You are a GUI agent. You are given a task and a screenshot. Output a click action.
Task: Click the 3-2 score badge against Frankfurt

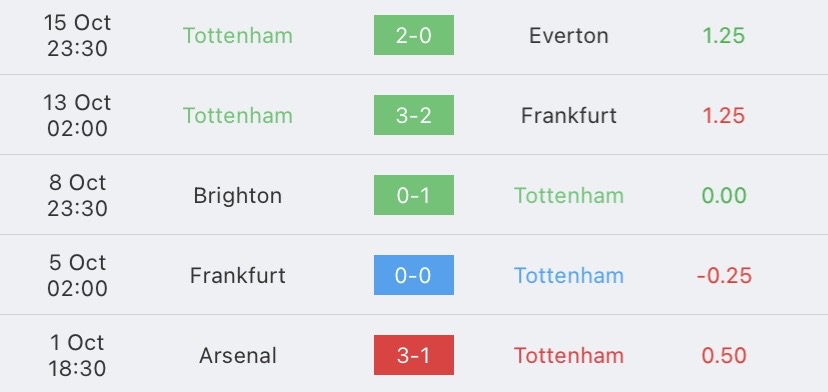click(413, 115)
